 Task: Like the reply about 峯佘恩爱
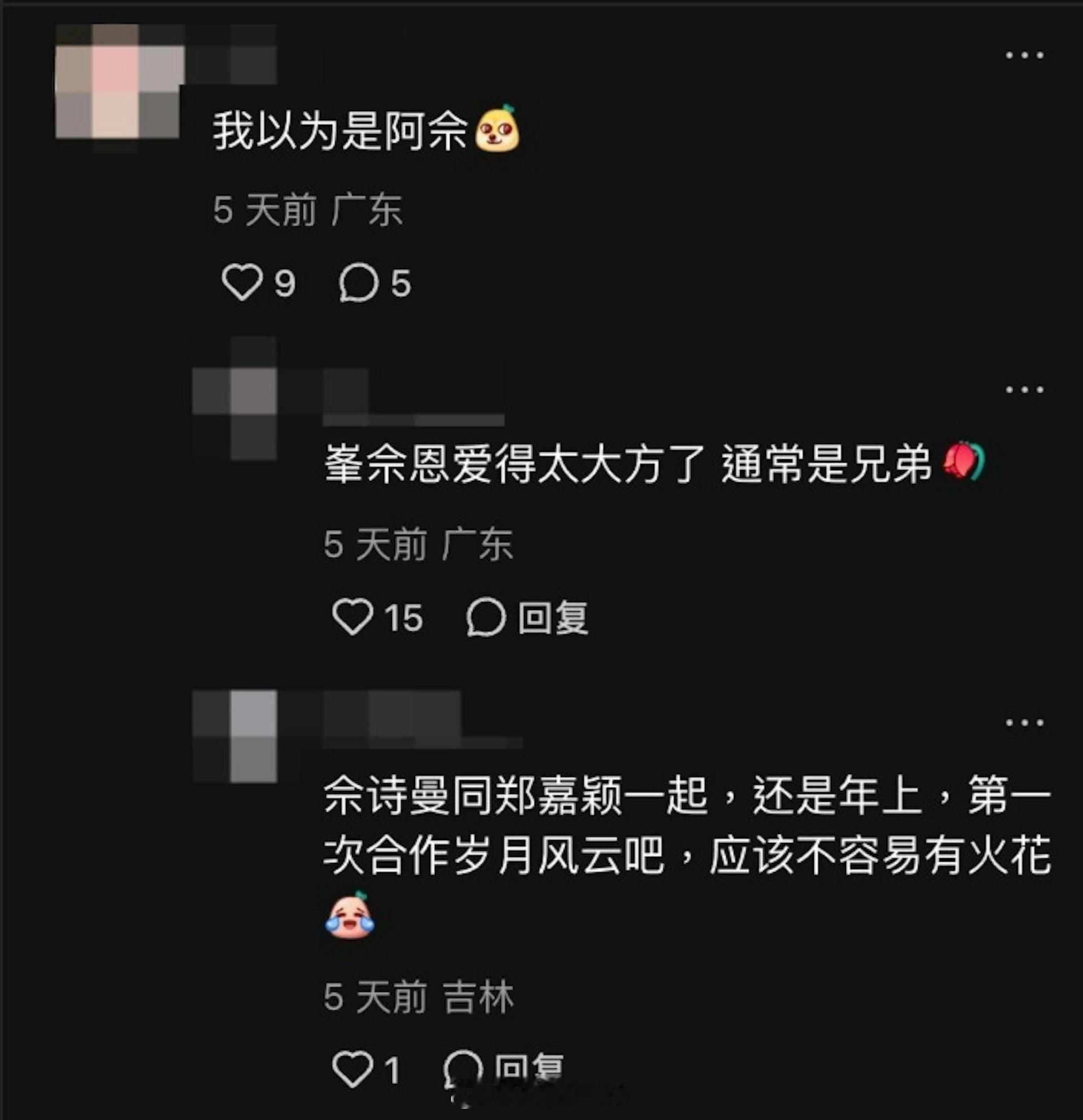tap(353, 617)
